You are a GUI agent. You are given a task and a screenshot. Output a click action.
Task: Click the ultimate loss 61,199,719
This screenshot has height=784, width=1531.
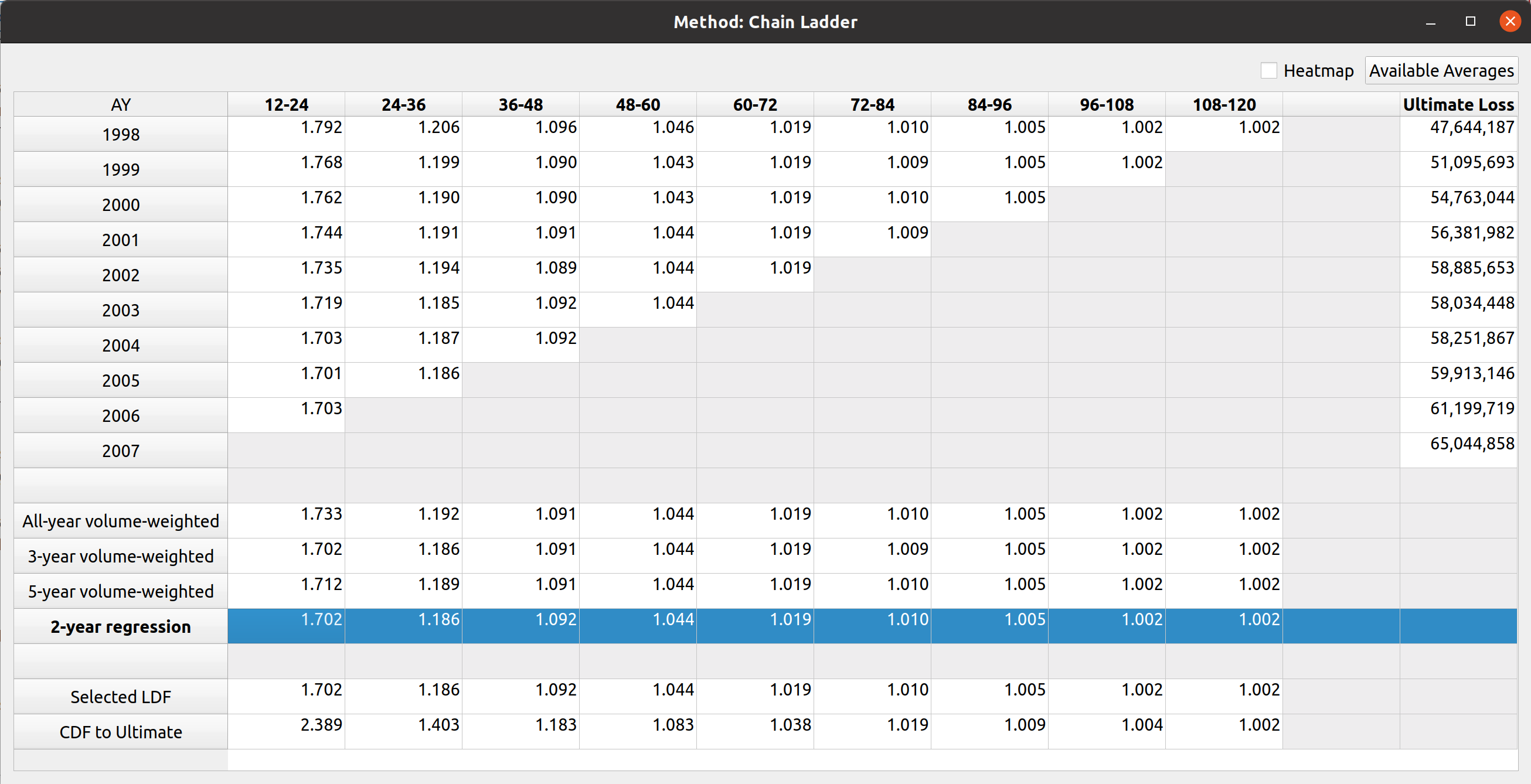(x=1458, y=415)
